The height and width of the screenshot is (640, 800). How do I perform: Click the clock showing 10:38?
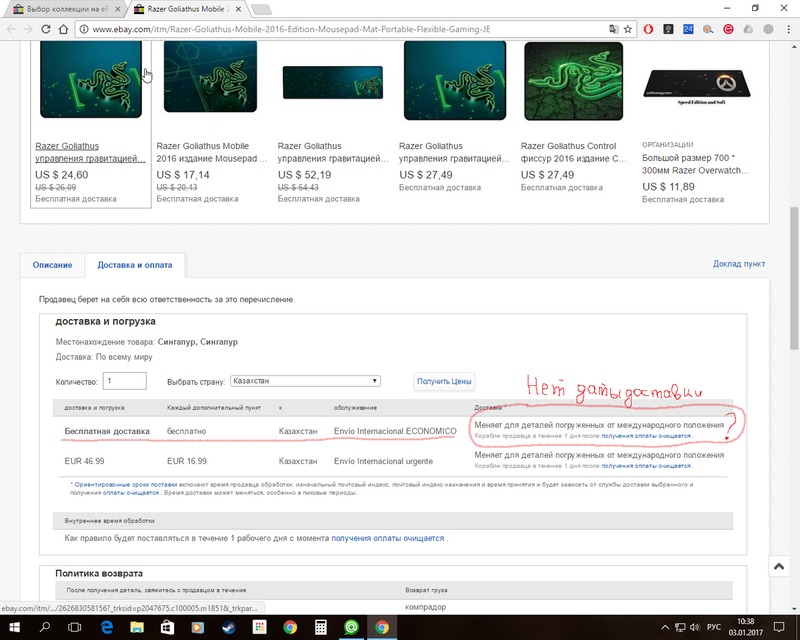745,622
